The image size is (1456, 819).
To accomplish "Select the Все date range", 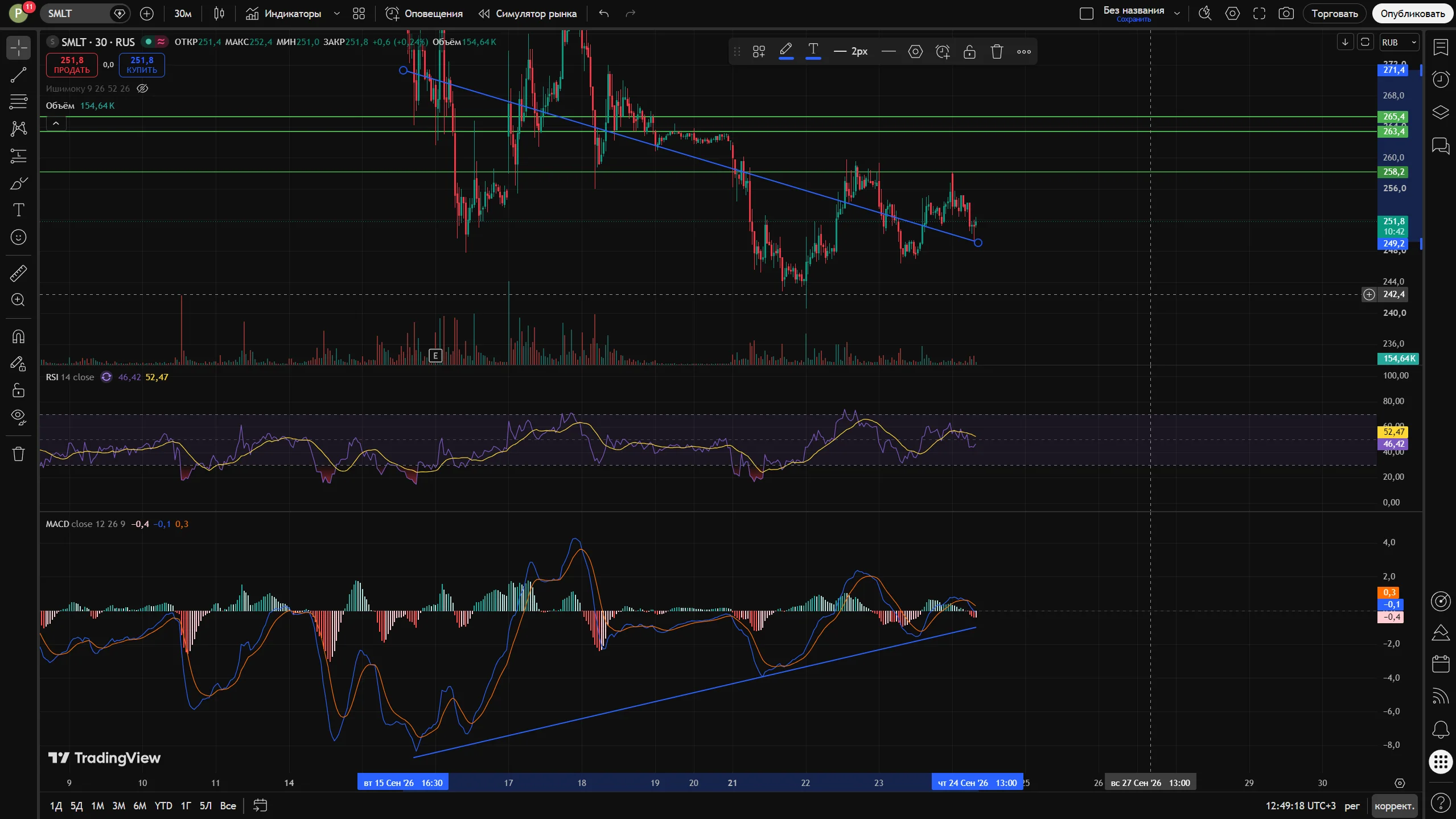I will (x=228, y=806).
